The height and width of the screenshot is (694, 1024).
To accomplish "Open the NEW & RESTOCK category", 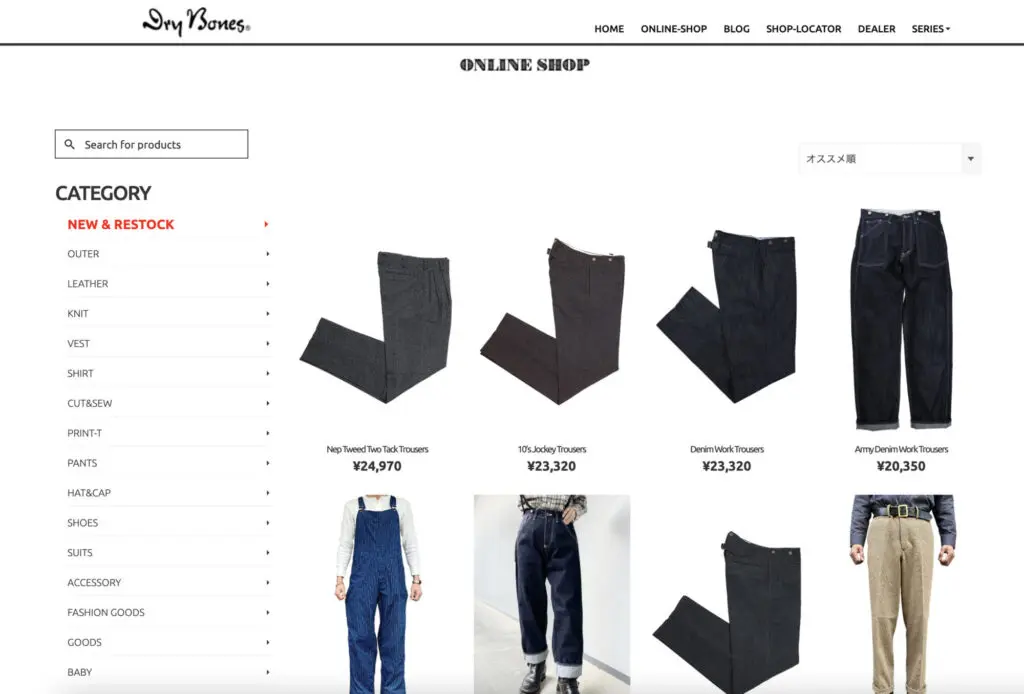I will pyautogui.click(x=121, y=225).
